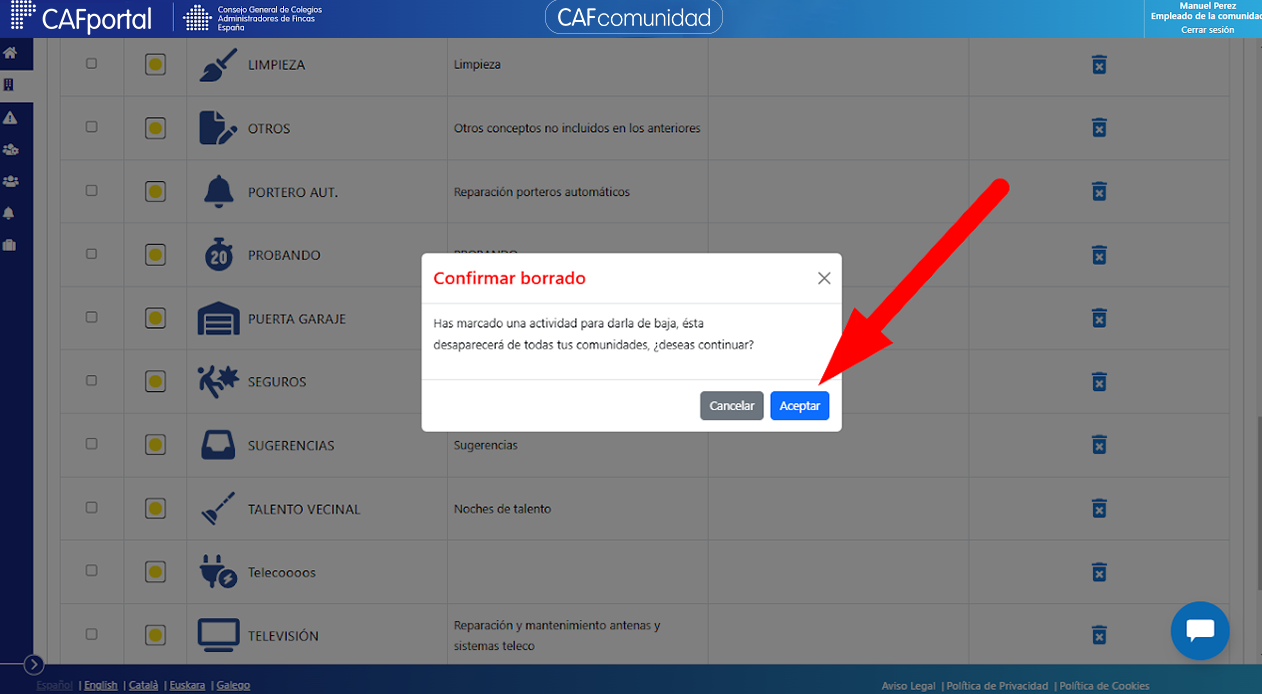
Task: Click Aceptar to confirm deletion
Action: [x=799, y=406]
